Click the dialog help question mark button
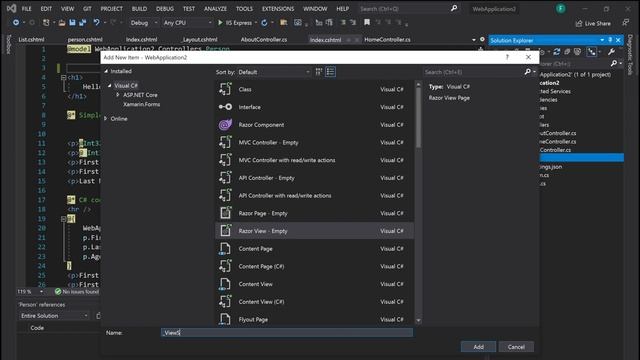Image resolution: width=640 pixels, height=360 pixels. pos(507,58)
